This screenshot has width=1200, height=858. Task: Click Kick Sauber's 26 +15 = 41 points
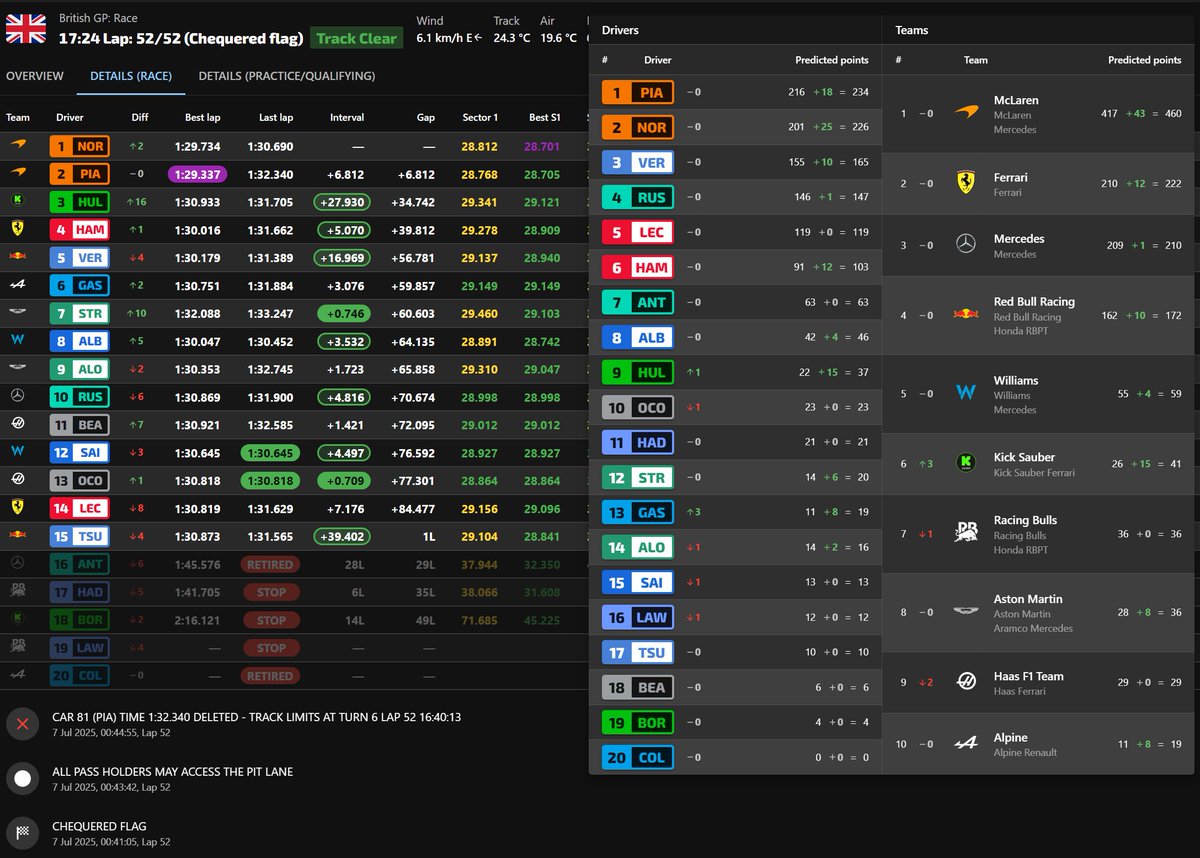coord(1145,463)
